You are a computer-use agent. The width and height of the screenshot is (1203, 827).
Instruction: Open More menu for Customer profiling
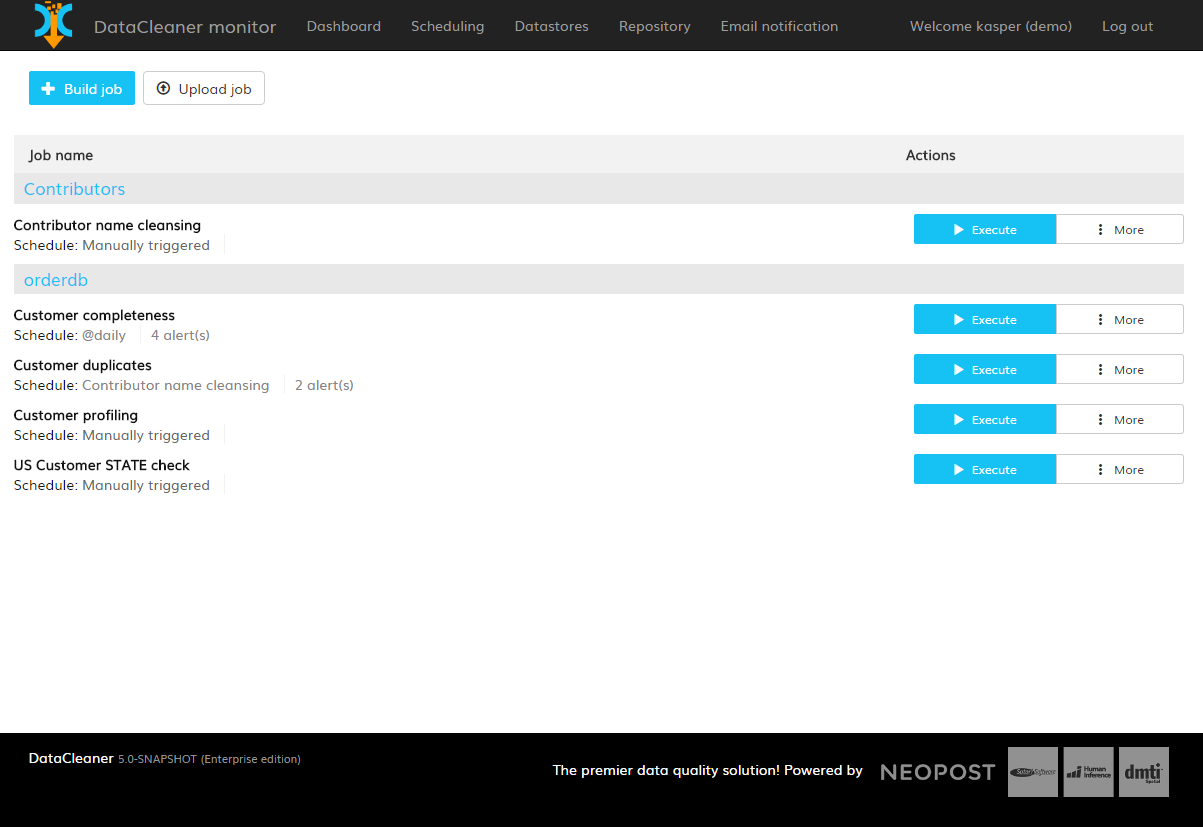[1120, 419]
